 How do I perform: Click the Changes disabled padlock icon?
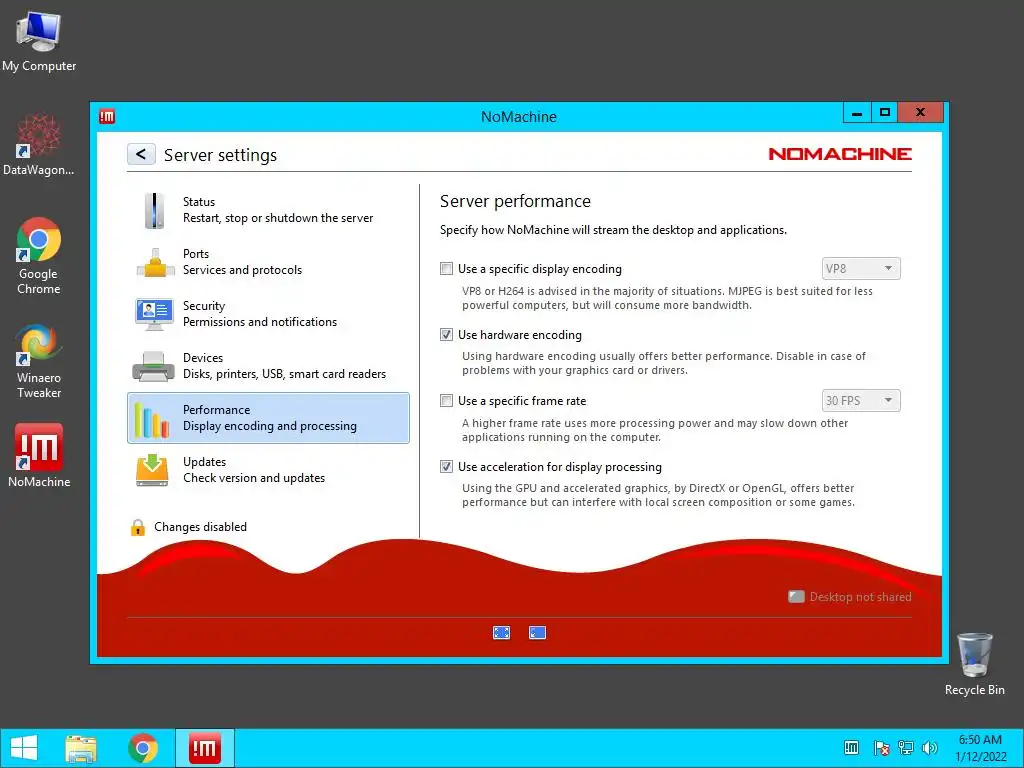138,527
